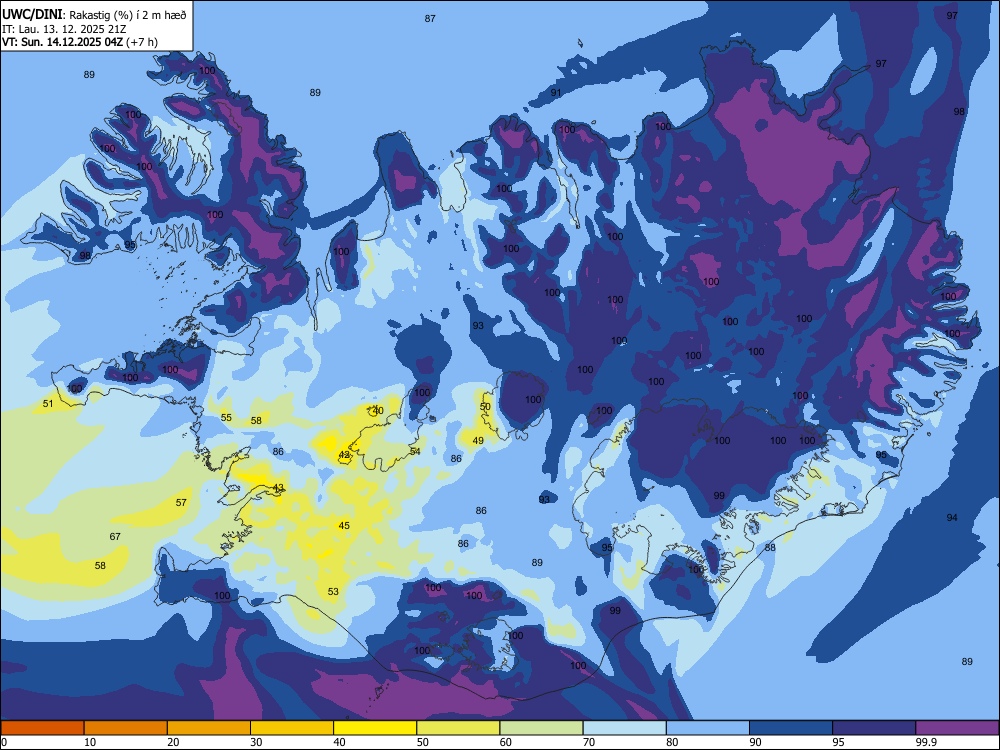
Task: Click the pale blue 70–80 legend swatch
Action: 624,728
